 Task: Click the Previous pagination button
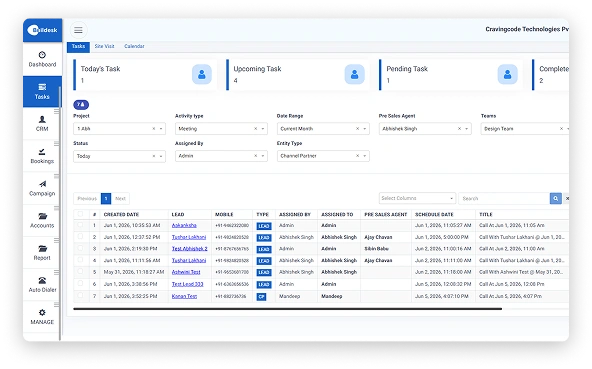[87, 199]
